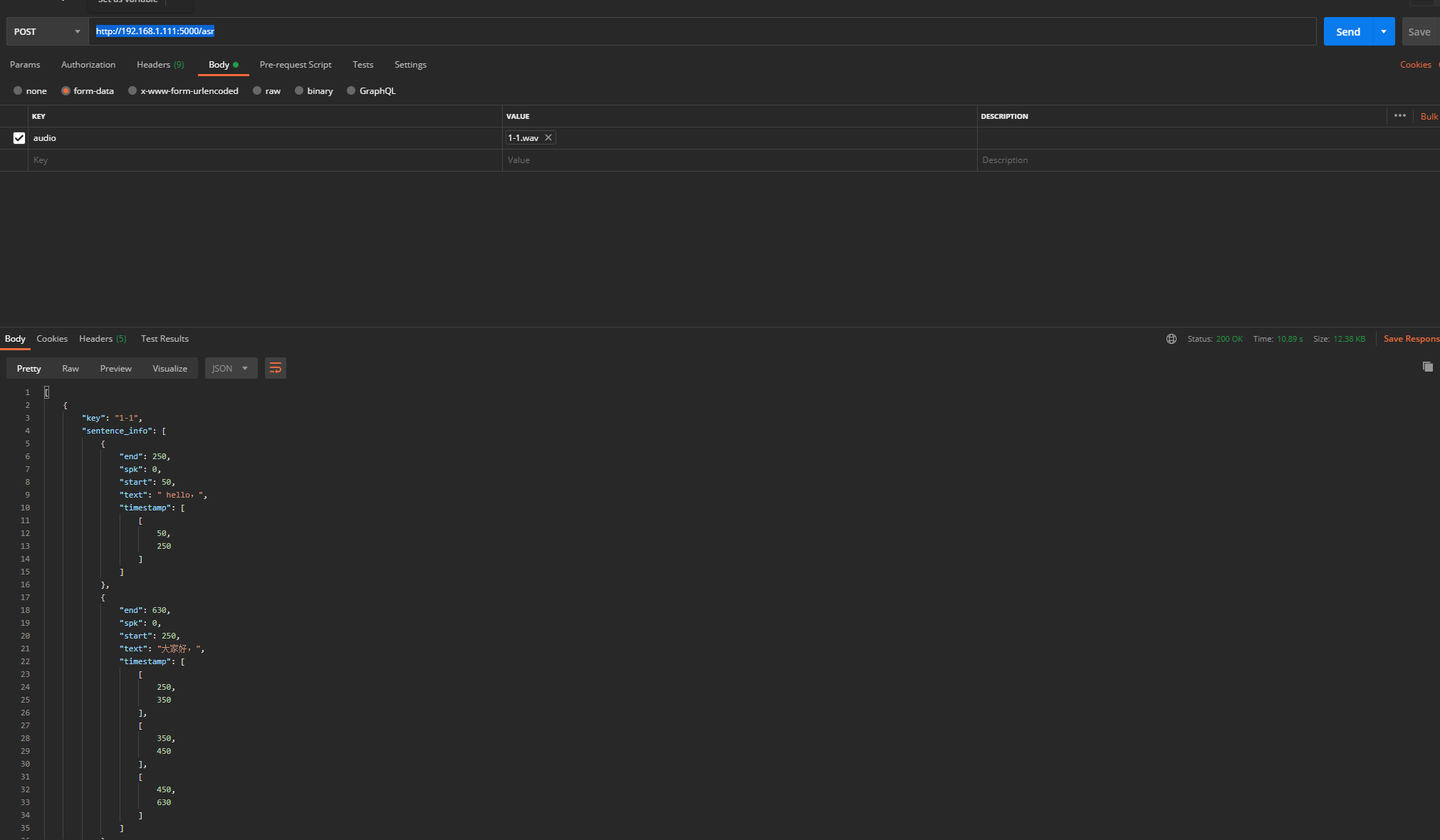
Task: Remove the 1-1.wav file with X
Action: pyautogui.click(x=548, y=137)
